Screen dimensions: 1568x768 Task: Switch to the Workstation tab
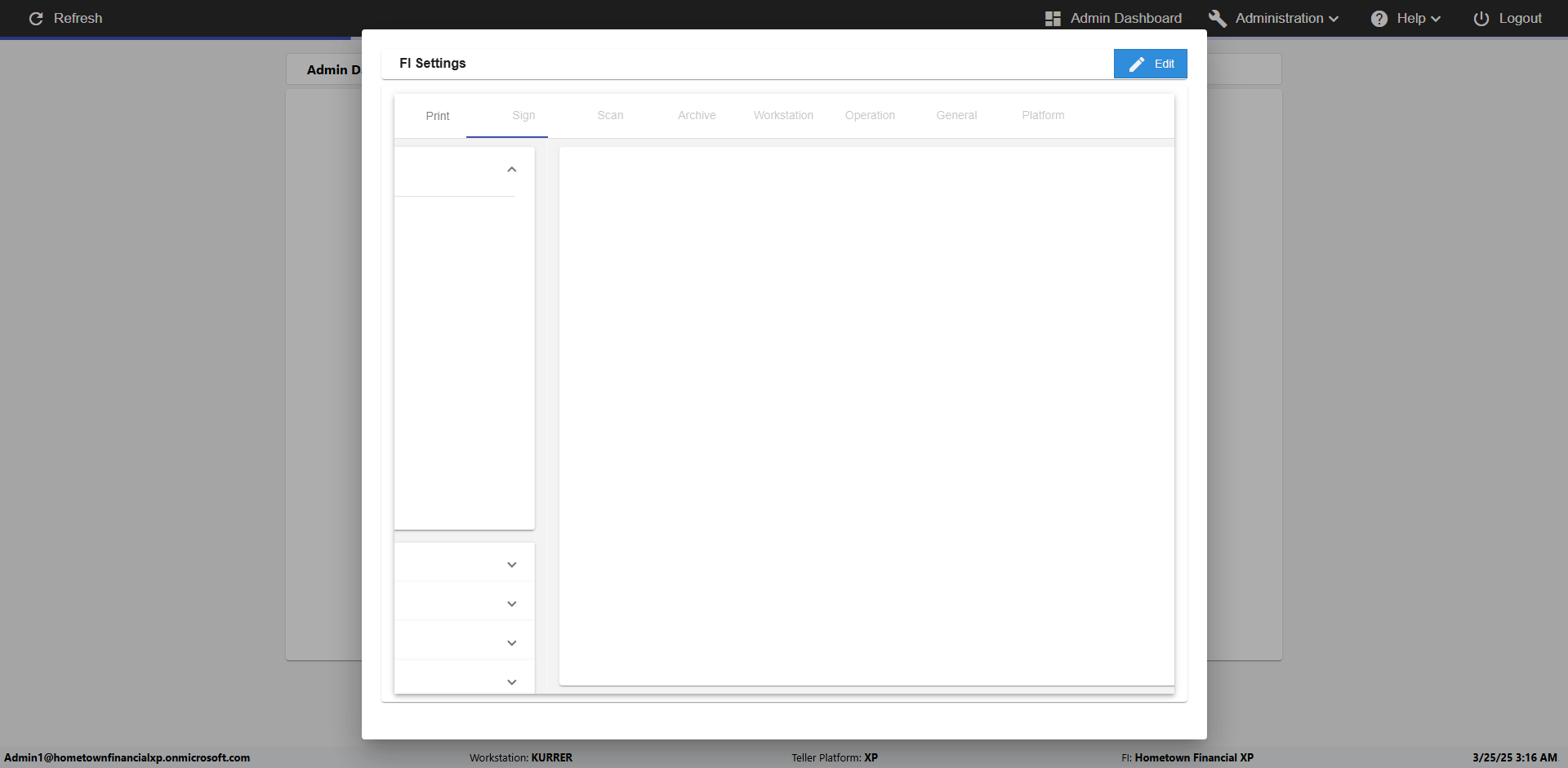[x=783, y=116]
